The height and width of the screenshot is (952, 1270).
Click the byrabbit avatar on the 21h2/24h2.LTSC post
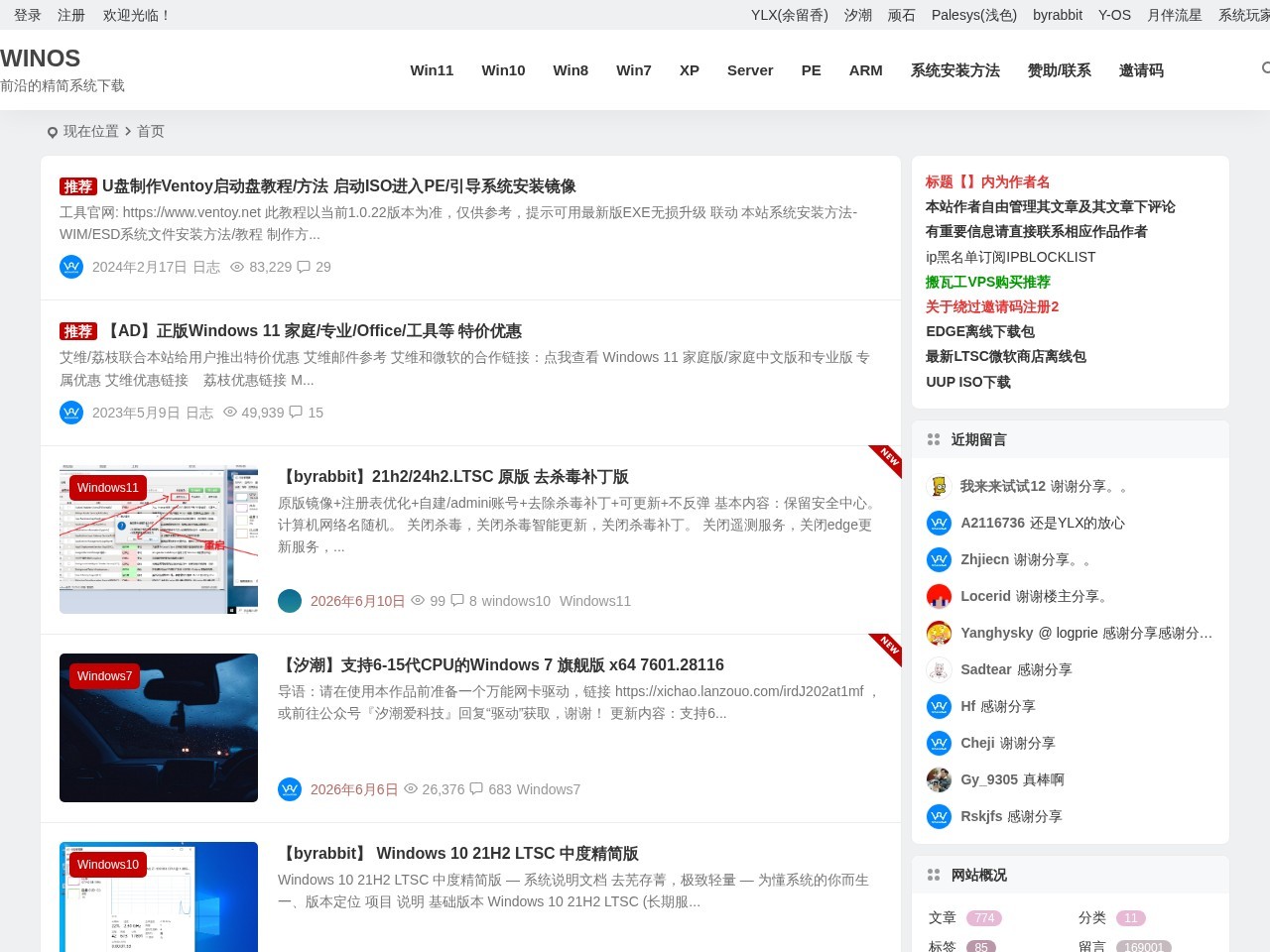[x=290, y=601]
